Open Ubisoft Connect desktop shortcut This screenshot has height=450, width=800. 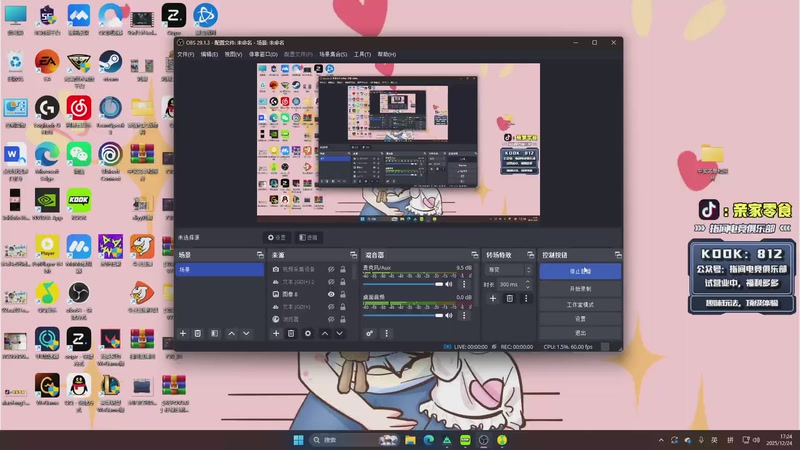[110, 162]
